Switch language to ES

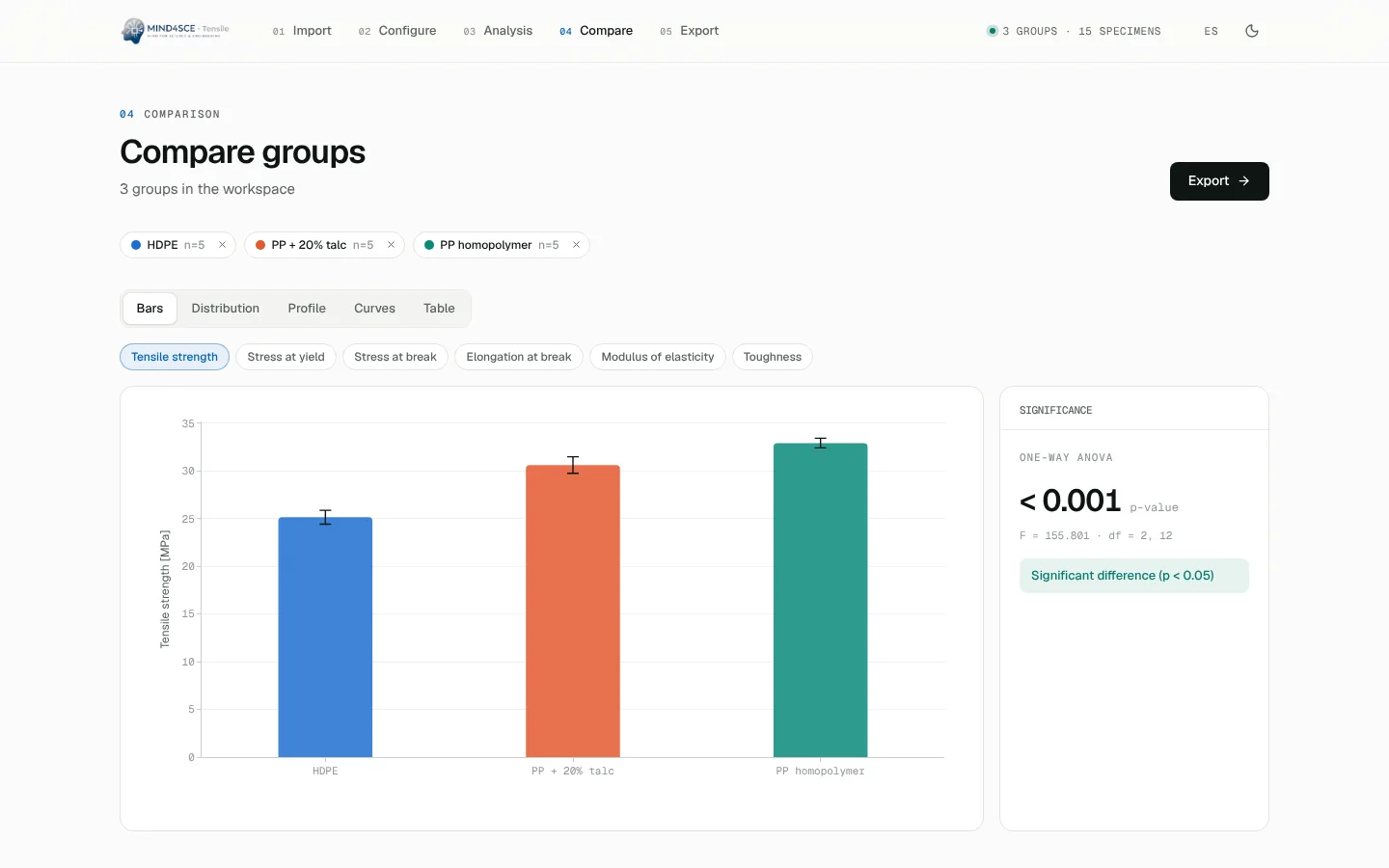coord(1211,32)
